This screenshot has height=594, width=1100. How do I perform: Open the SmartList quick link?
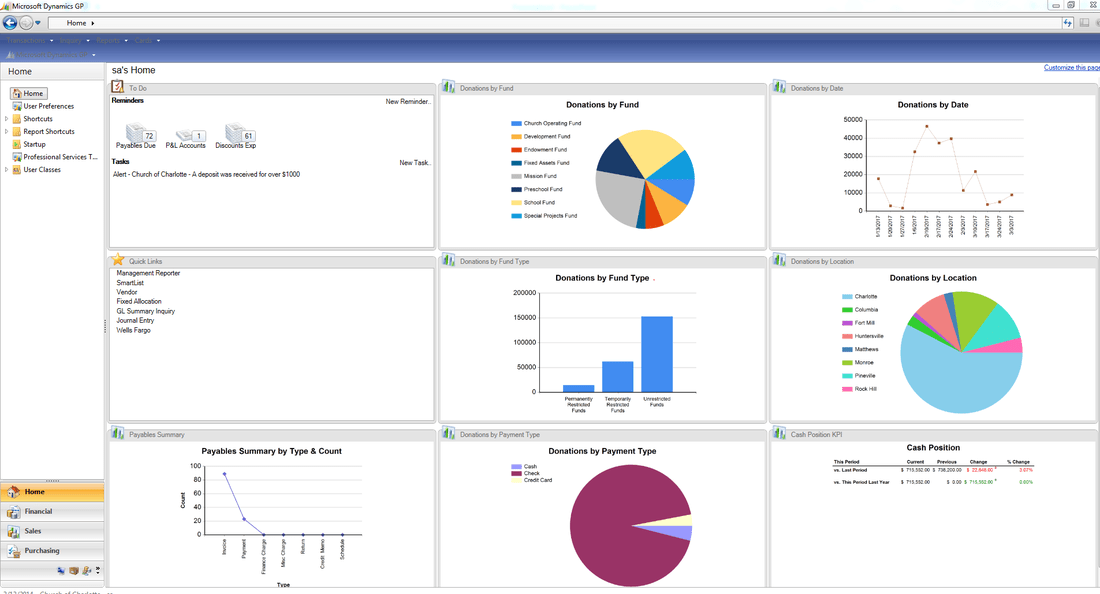tap(131, 281)
